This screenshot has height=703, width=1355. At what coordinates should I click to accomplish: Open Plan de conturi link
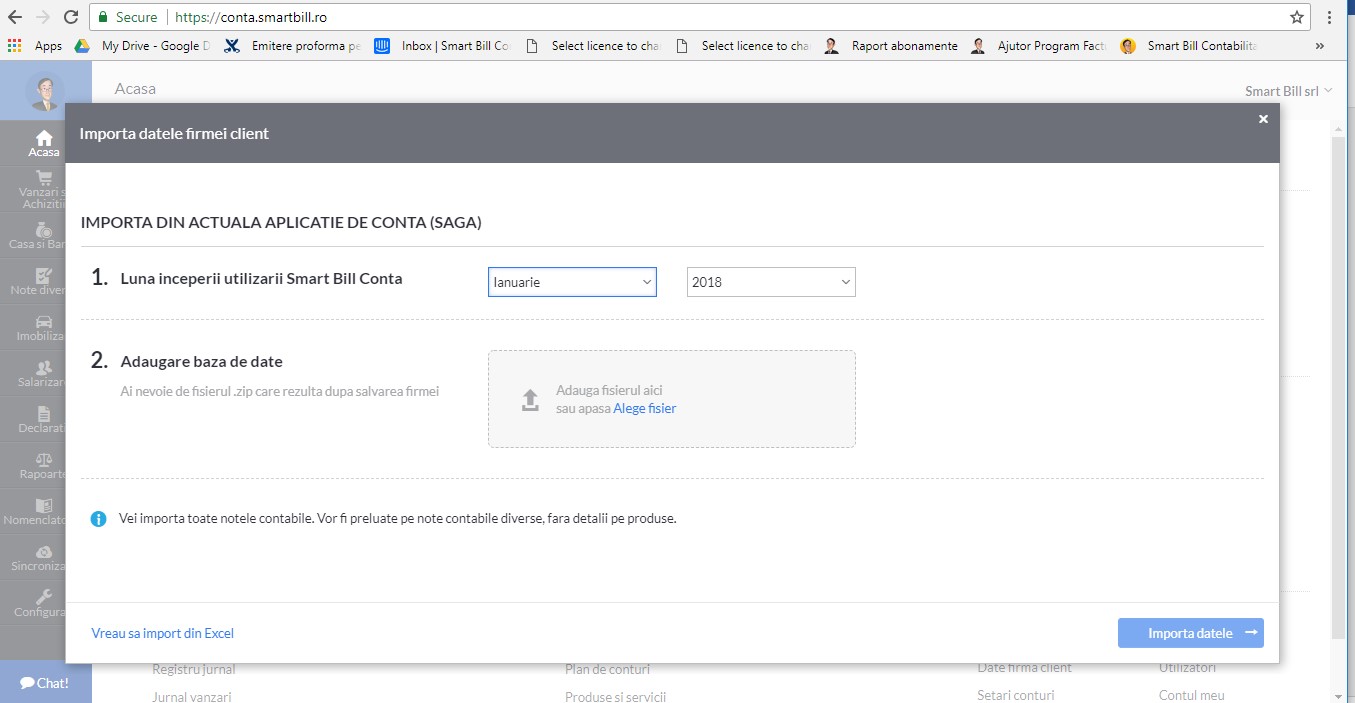(x=607, y=669)
